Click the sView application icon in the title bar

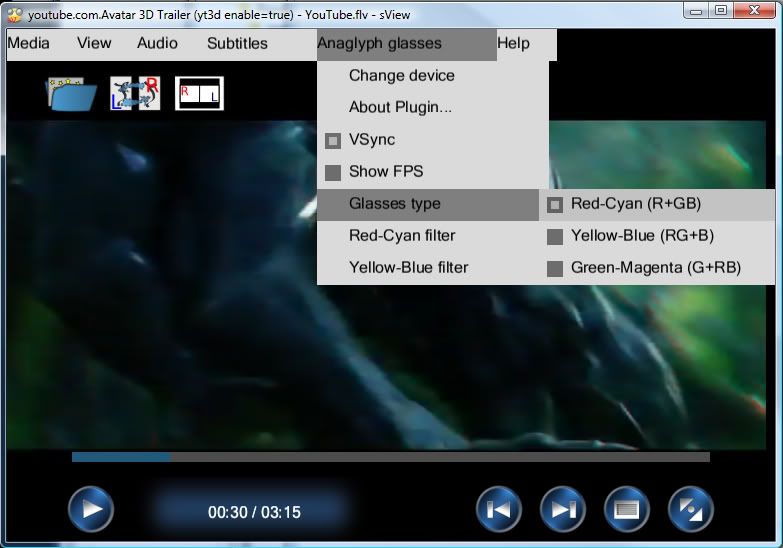(x=15, y=15)
